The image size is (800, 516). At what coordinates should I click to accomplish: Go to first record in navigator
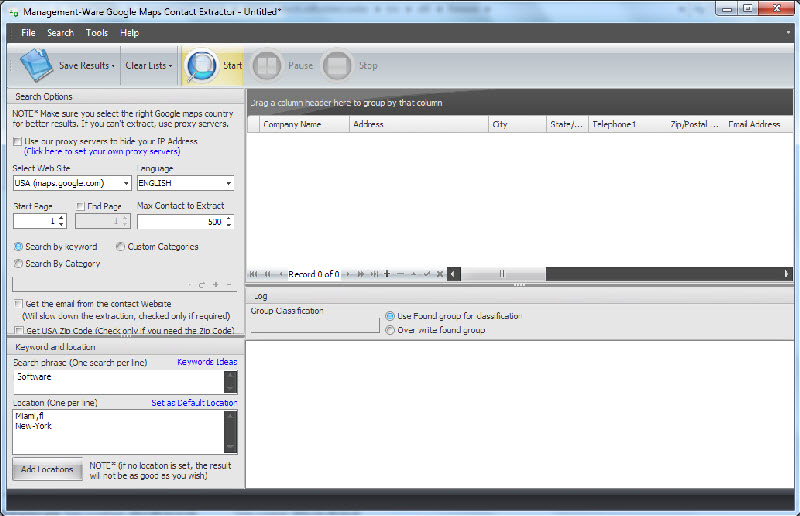pyautogui.click(x=253, y=274)
